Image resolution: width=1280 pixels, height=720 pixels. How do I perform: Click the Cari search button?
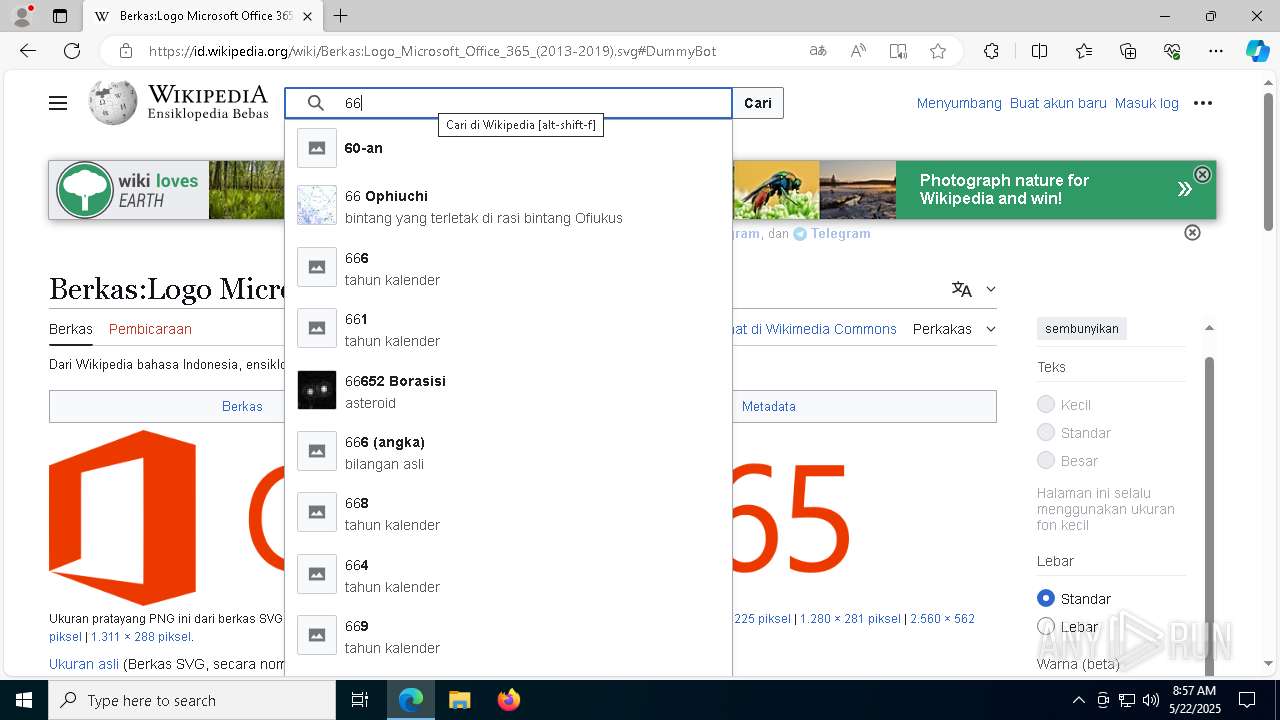coord(758,103)
